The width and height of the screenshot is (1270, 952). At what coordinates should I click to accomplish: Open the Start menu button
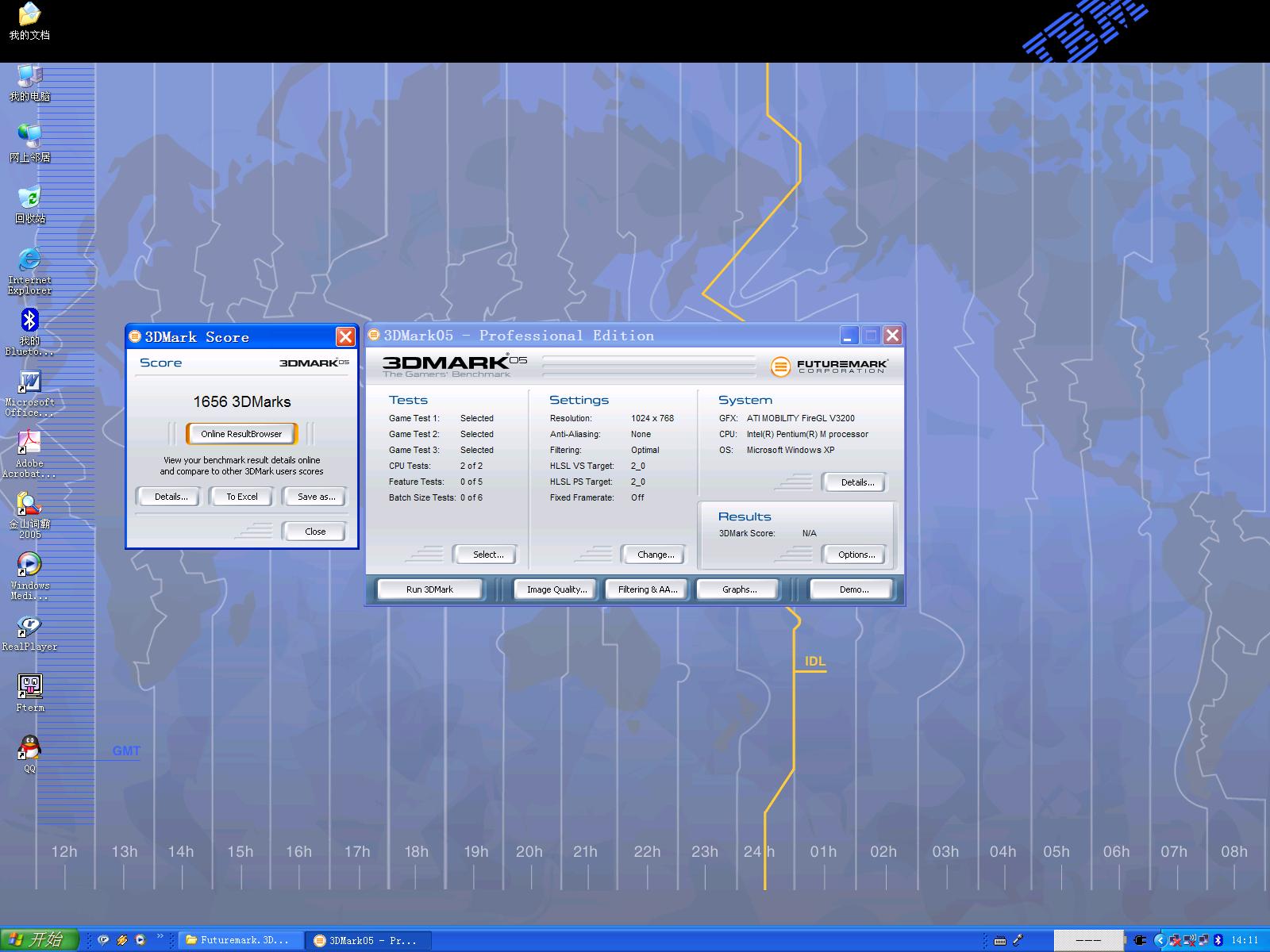[40, 940]
